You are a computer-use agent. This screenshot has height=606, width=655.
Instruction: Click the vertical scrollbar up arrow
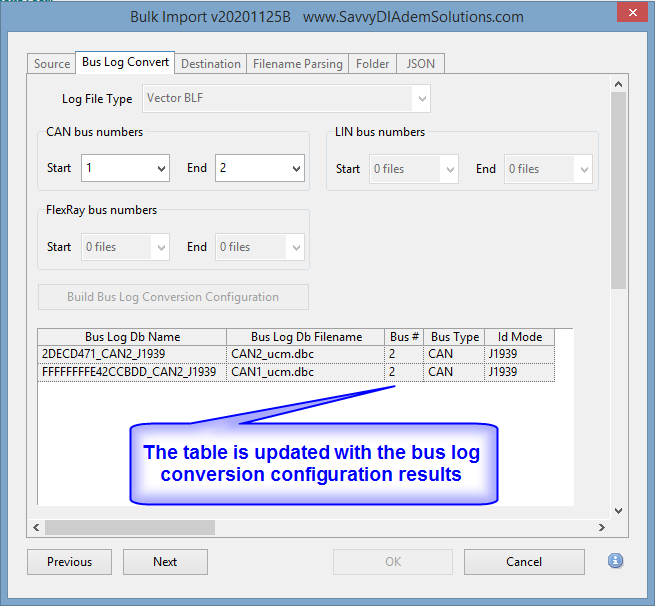click(x=617, y=85)
